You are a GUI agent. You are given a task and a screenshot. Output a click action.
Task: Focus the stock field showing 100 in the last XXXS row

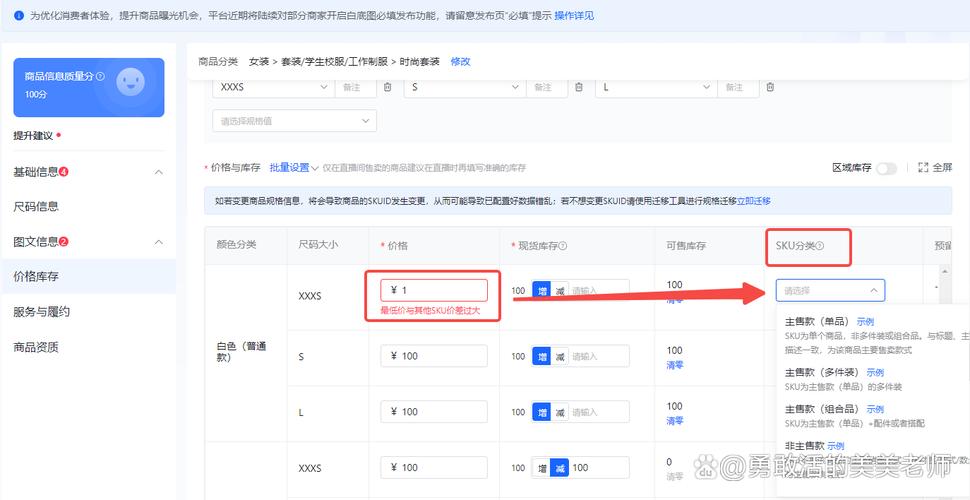coord(598,468)
